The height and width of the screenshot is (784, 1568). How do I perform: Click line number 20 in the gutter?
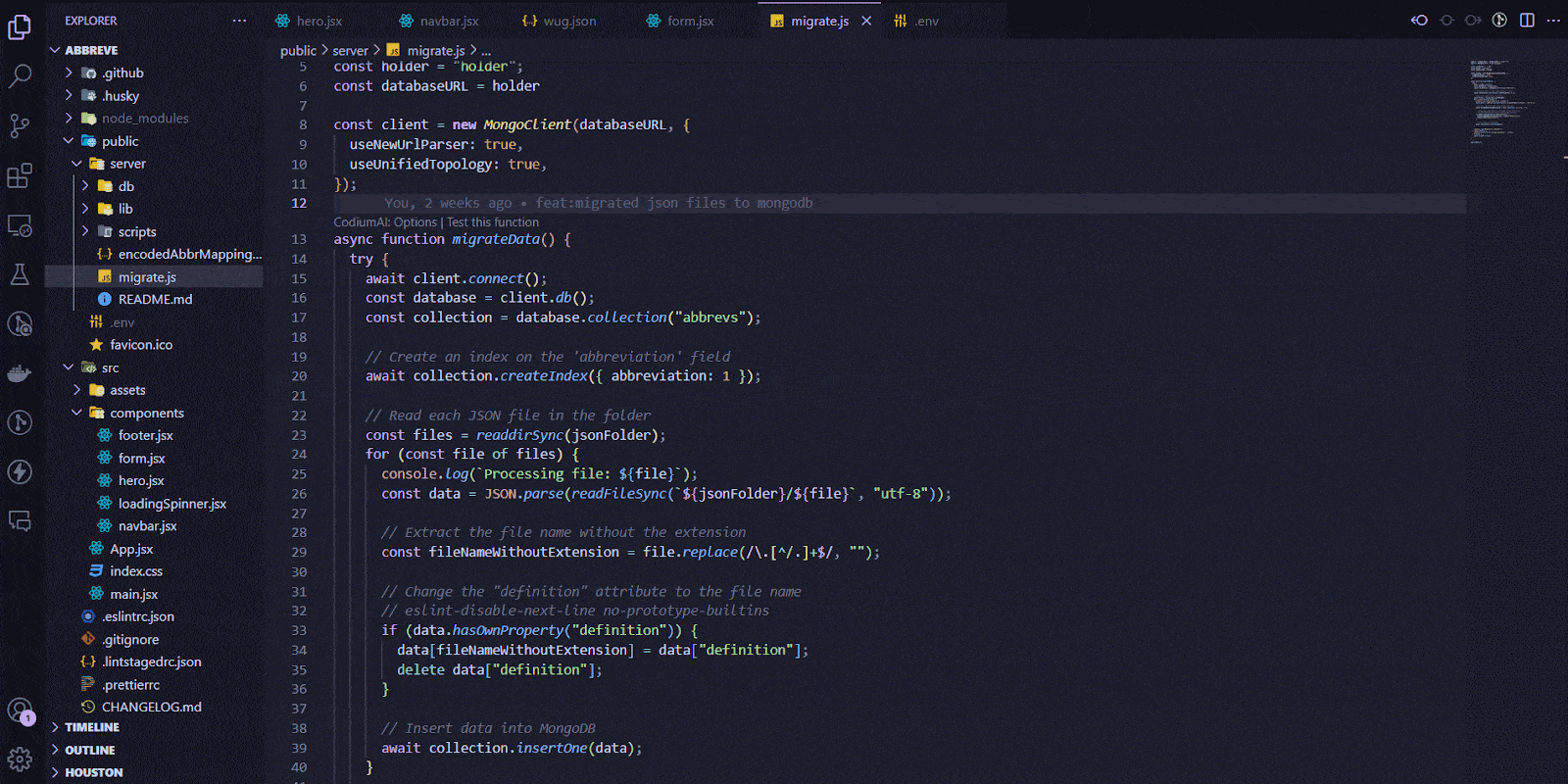(x=299, y=376)
